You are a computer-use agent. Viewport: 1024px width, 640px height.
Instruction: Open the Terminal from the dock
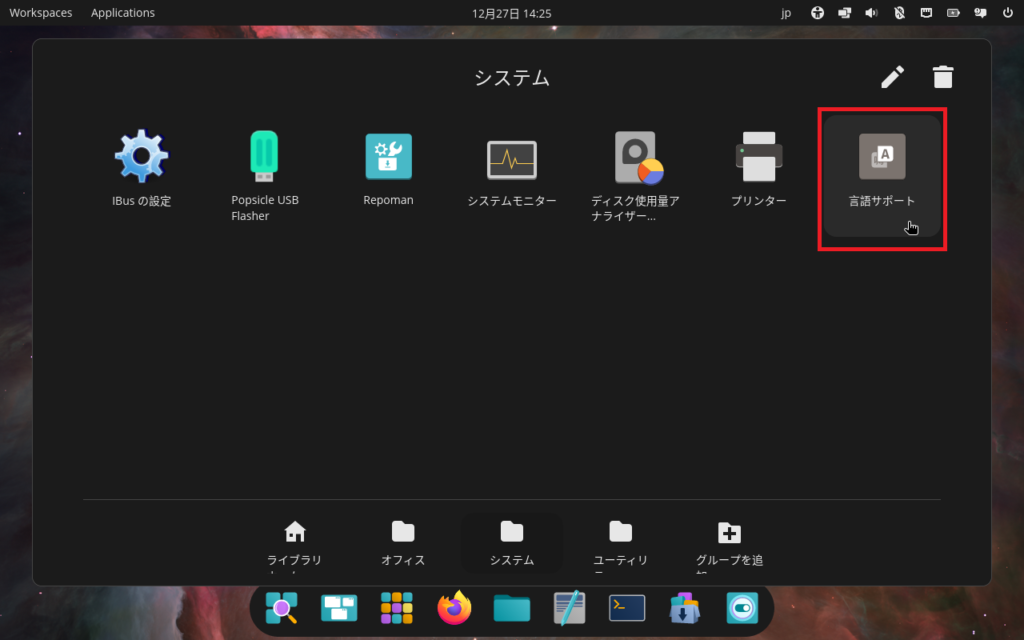click(x=627, y=608)
